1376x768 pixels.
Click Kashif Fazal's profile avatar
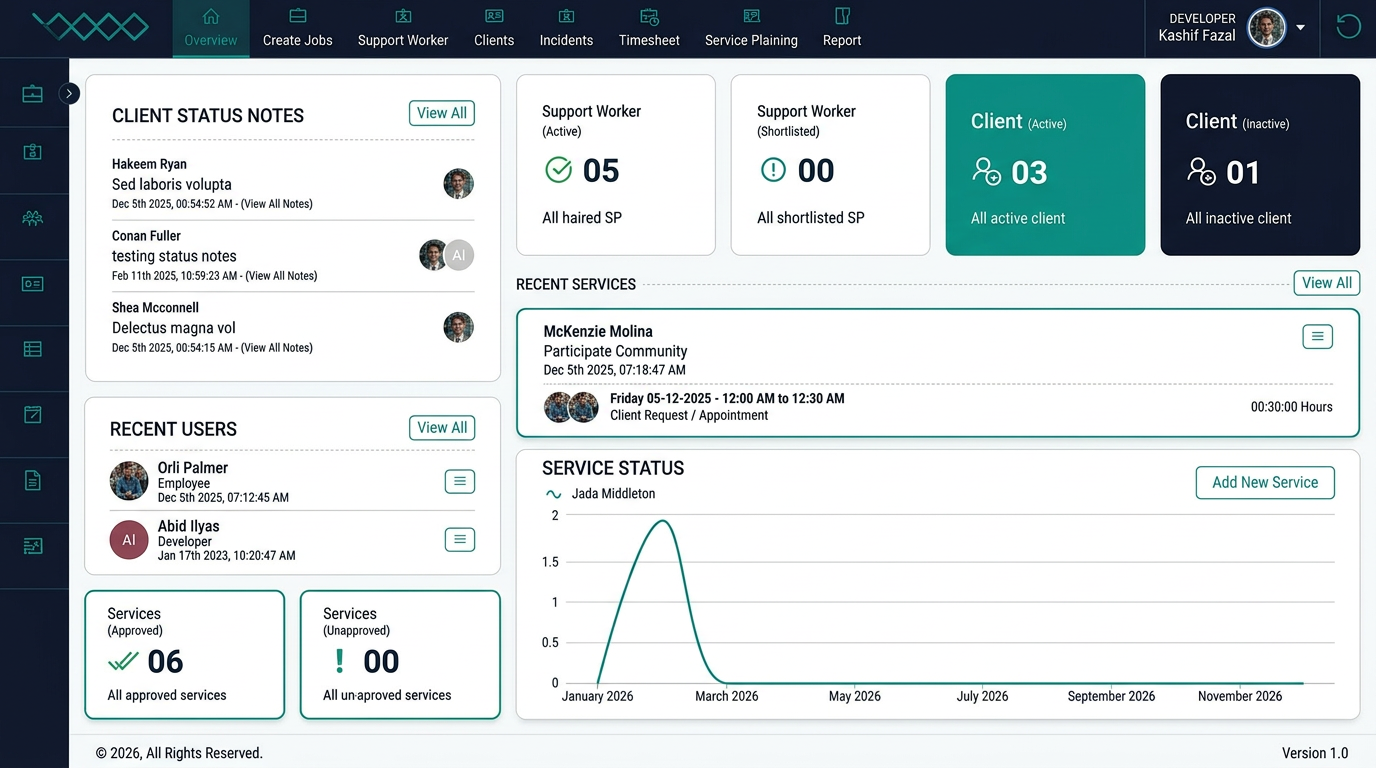(x=1266, y=28)
